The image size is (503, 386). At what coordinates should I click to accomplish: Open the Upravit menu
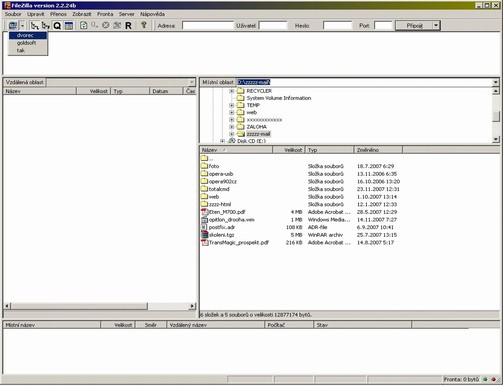point(36,14)
